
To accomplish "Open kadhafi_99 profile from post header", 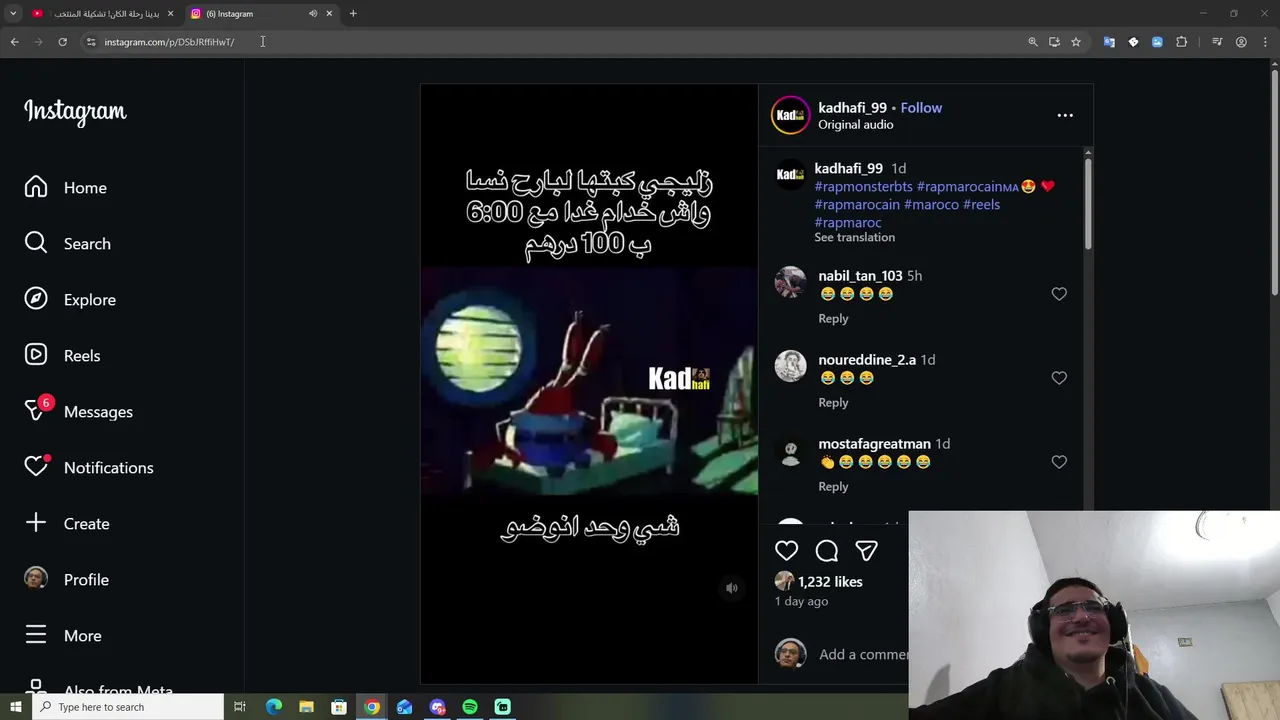I will 852,108.
